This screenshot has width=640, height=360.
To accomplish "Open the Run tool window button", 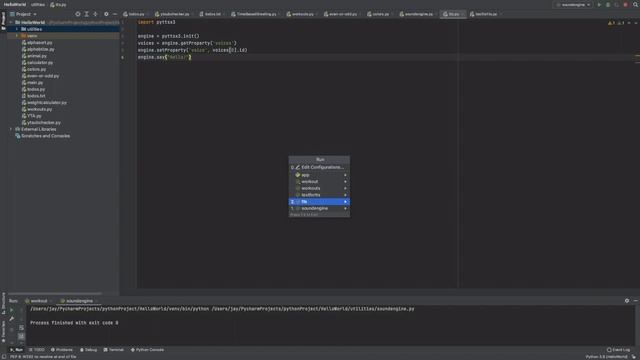I will [16, 350].
